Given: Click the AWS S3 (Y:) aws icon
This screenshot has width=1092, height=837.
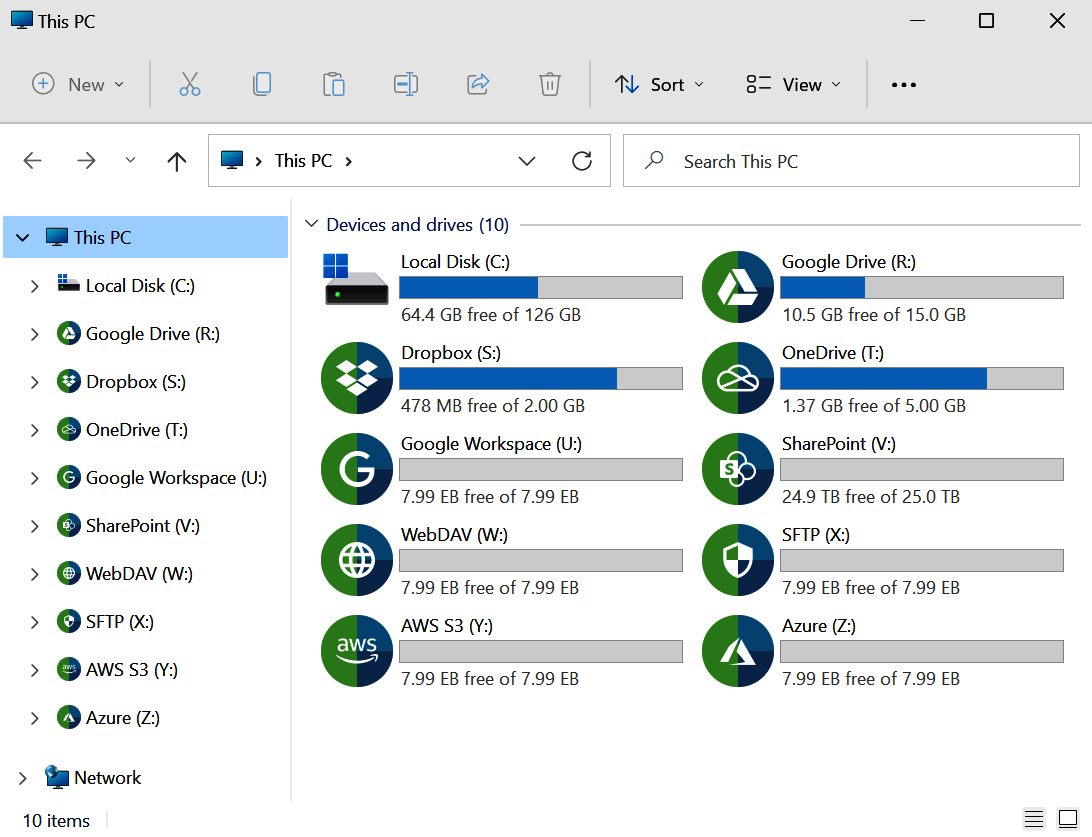Looking at the screenshot, I should (x=357, y=651).
